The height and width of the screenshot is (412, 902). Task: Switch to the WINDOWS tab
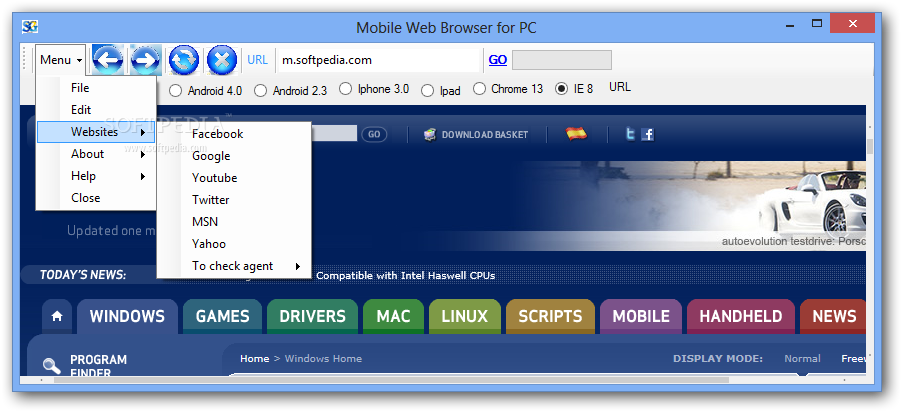coord(127,316)
